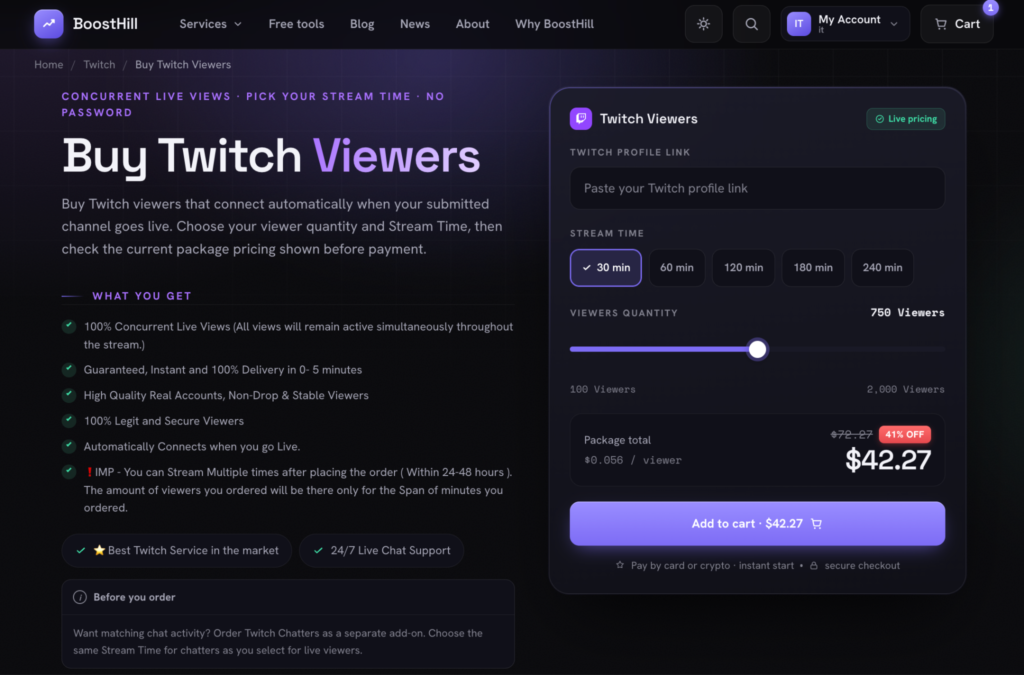1024x675 pixels.
Task: Select 180 min stream time
Action: 813,268
